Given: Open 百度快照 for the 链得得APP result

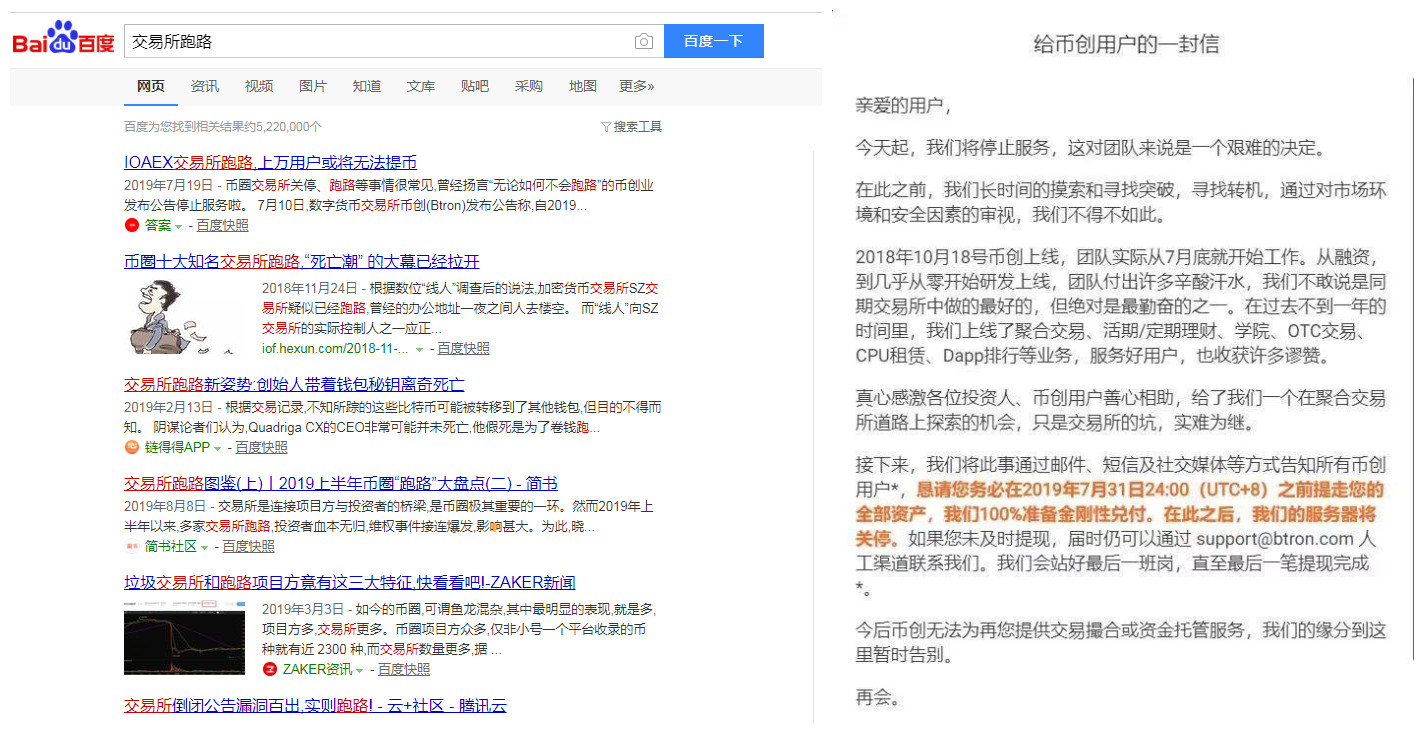Looking at the screenshot, I should (x=261, y=448).
